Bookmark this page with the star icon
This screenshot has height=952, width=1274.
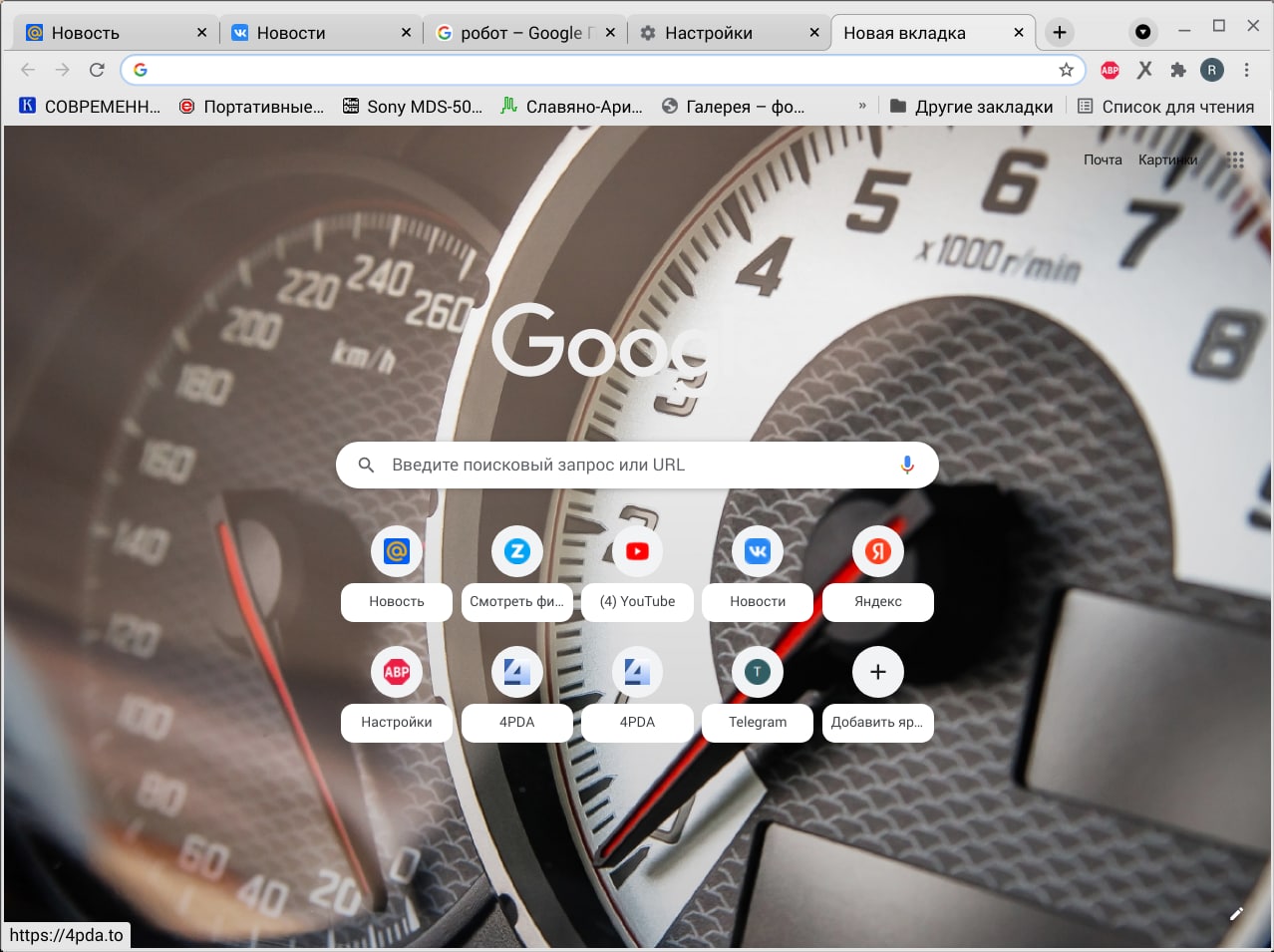[1066, 70]
